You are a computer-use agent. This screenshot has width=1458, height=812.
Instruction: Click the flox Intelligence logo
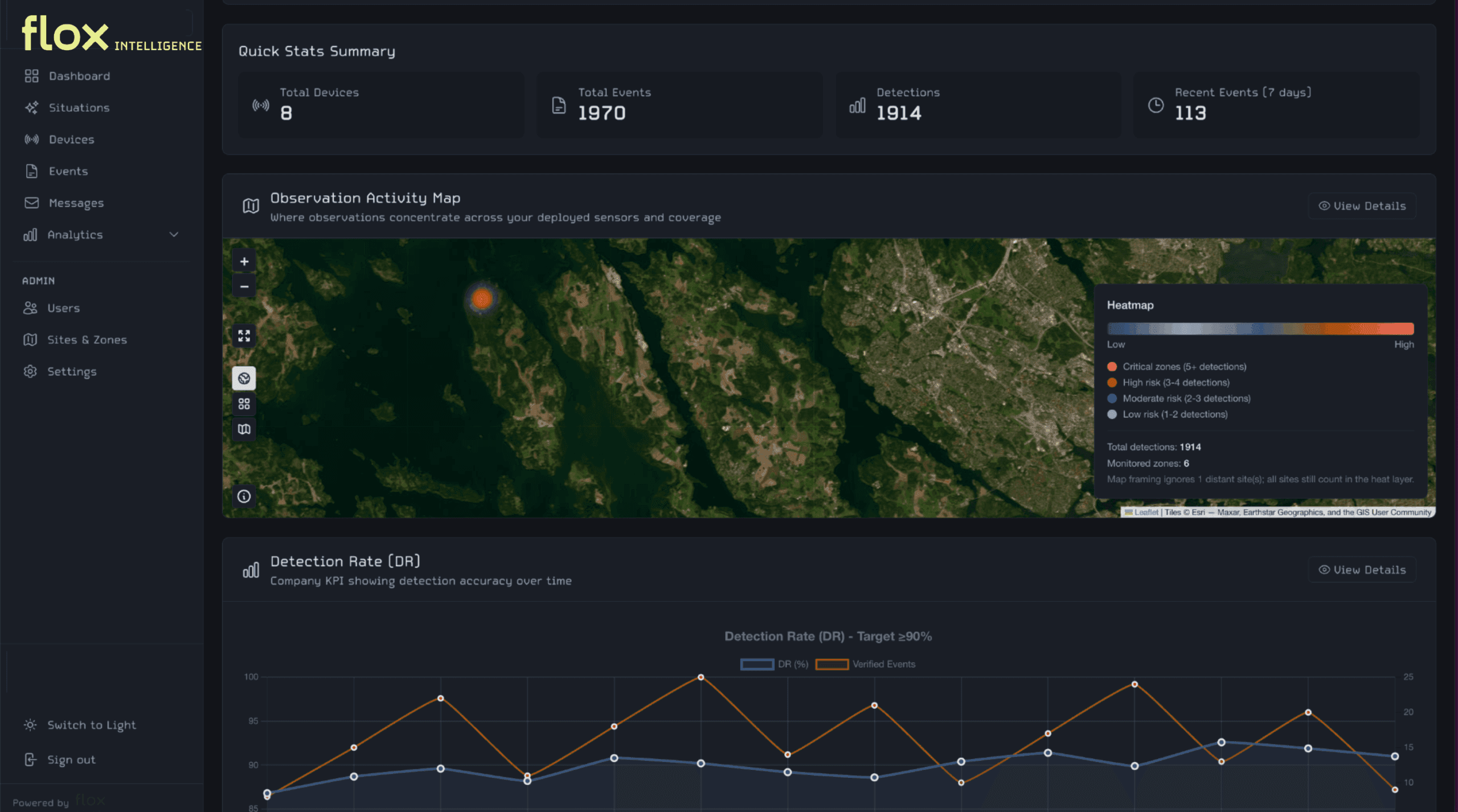[112, 34]
